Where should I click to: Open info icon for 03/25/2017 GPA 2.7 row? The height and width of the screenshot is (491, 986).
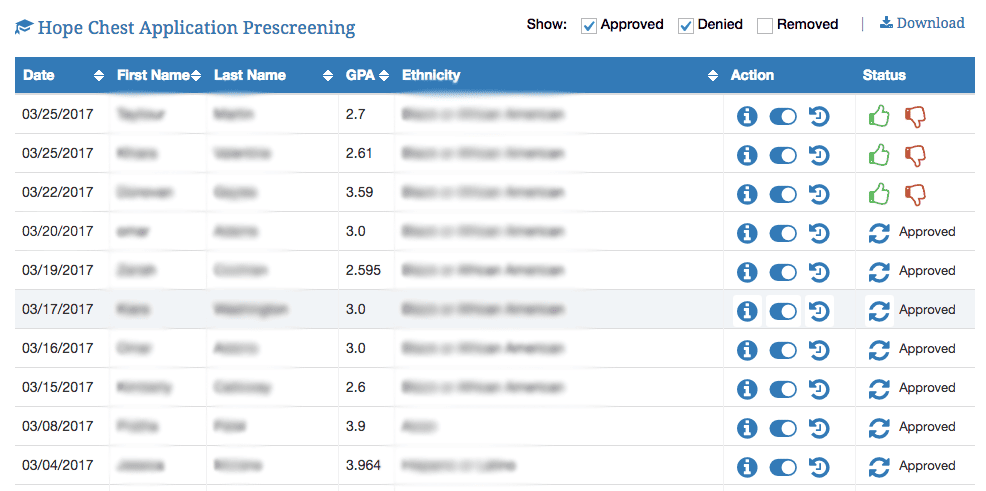746,116
